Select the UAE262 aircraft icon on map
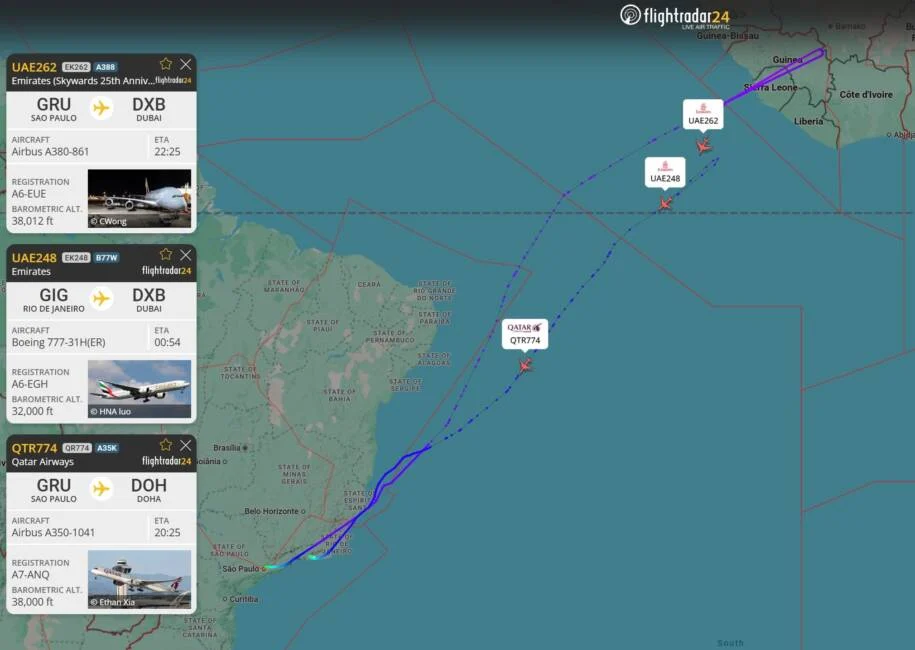 [x=704, y=145]
